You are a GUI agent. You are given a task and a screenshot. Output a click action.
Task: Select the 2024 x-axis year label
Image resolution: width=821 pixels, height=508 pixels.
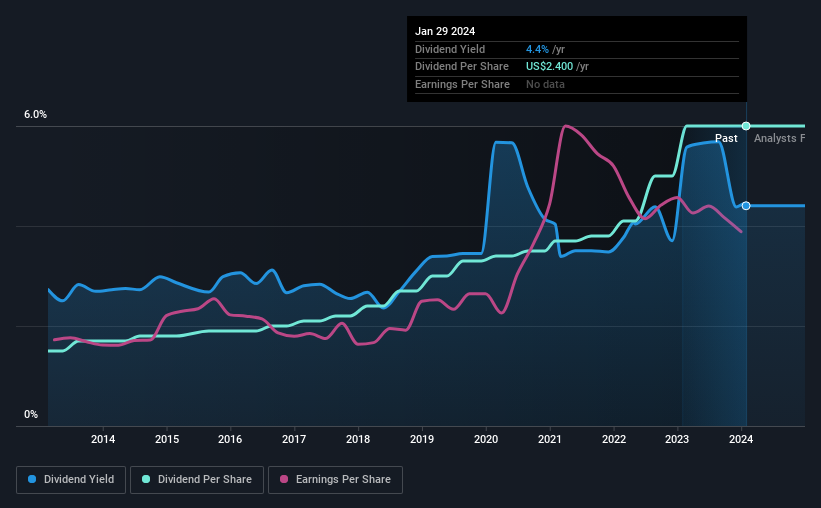click(741, 439)
